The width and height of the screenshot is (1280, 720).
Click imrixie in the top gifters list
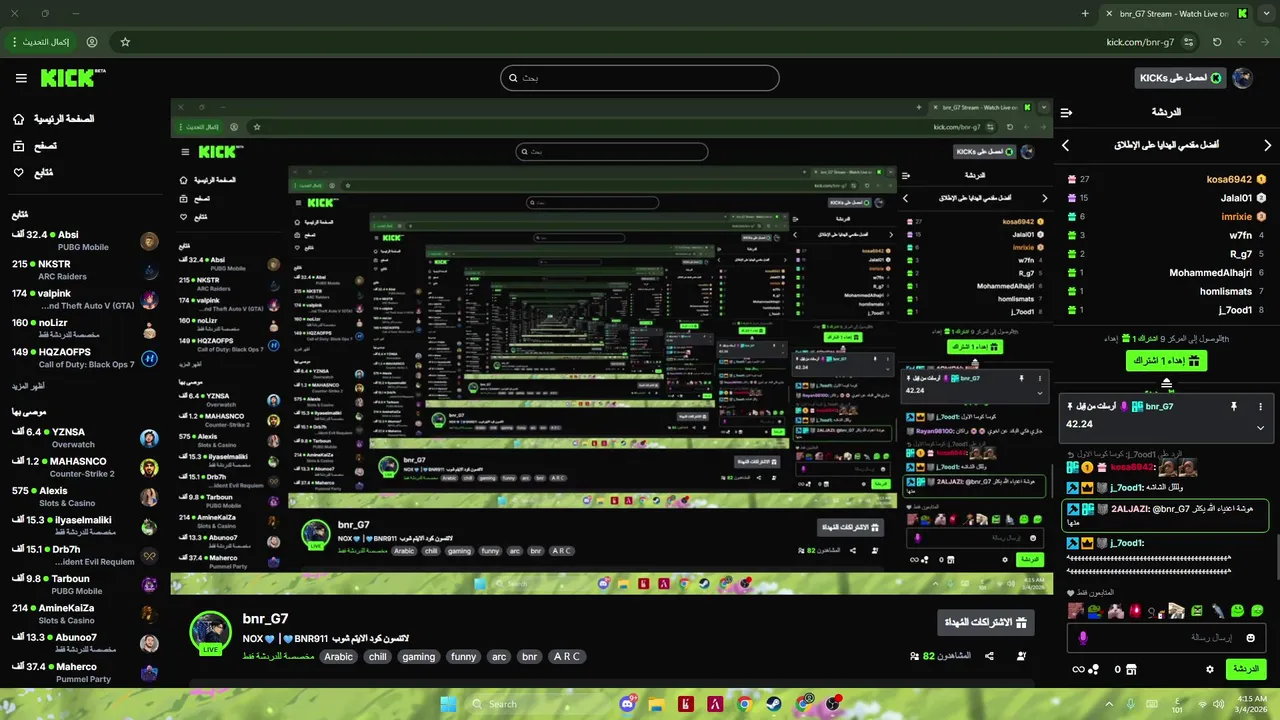(x=1236, y=216)
